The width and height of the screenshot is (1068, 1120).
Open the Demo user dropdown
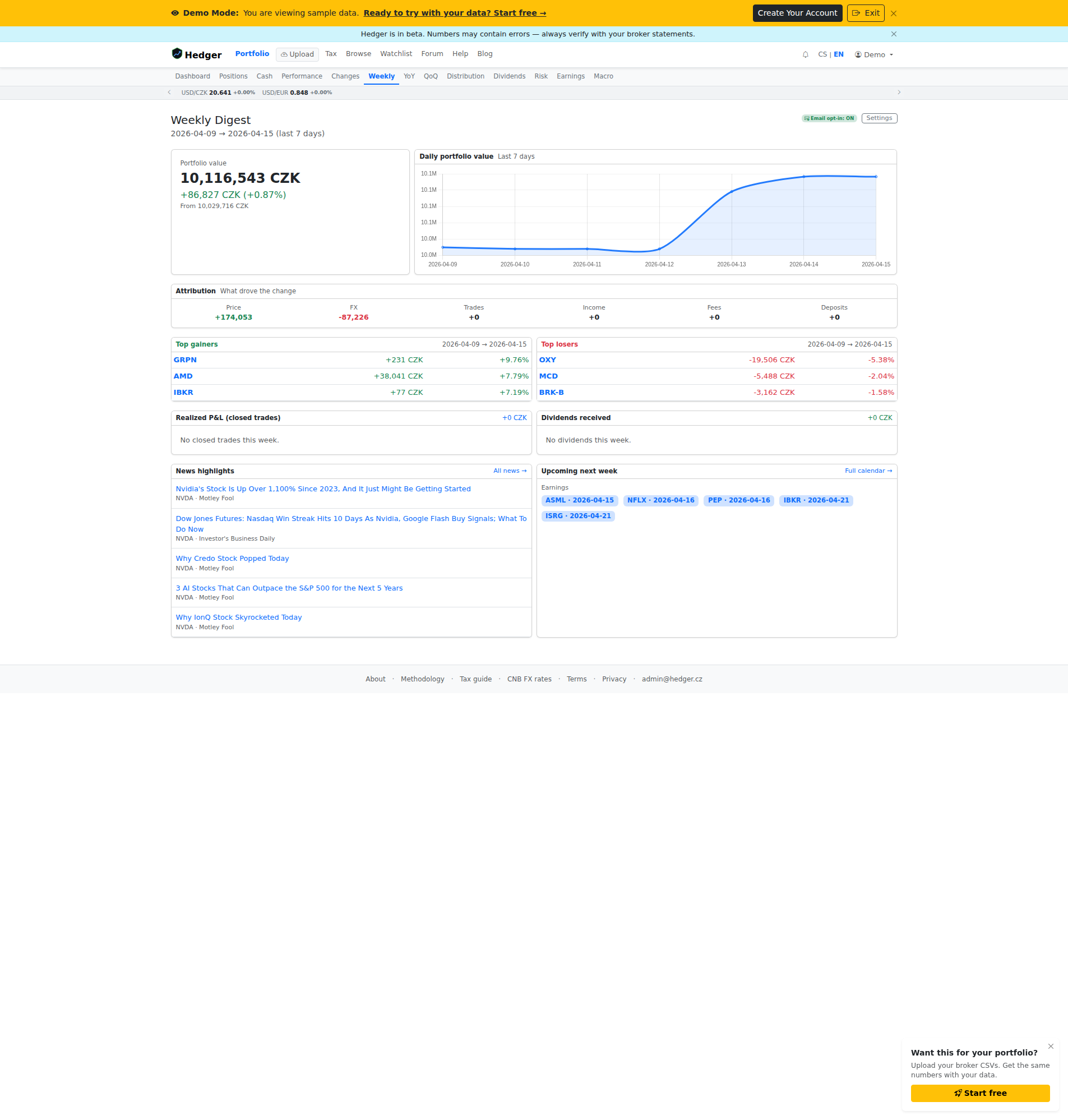coord(874,54)
